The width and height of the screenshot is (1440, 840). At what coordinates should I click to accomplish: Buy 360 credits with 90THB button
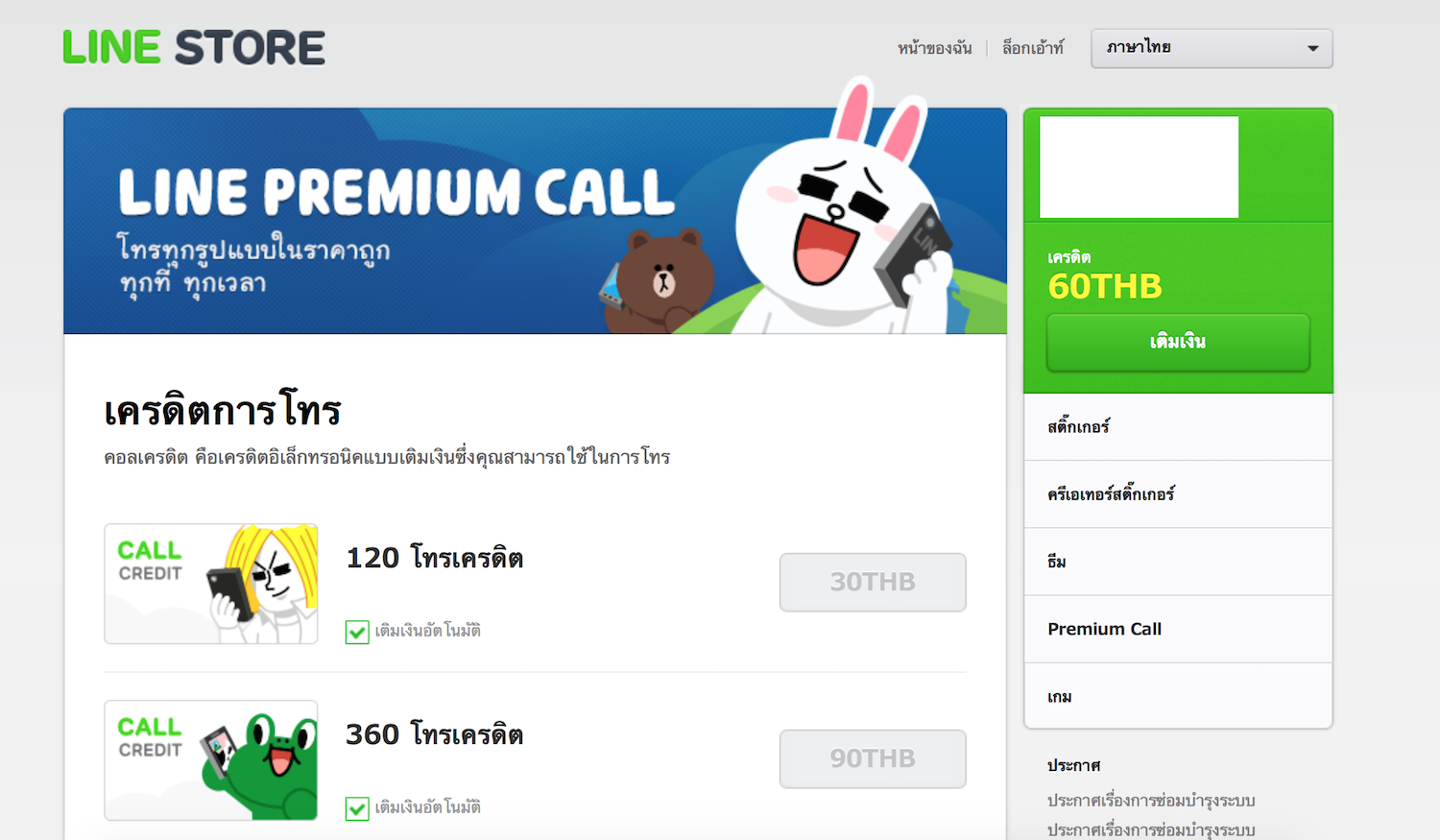(873, 758)
